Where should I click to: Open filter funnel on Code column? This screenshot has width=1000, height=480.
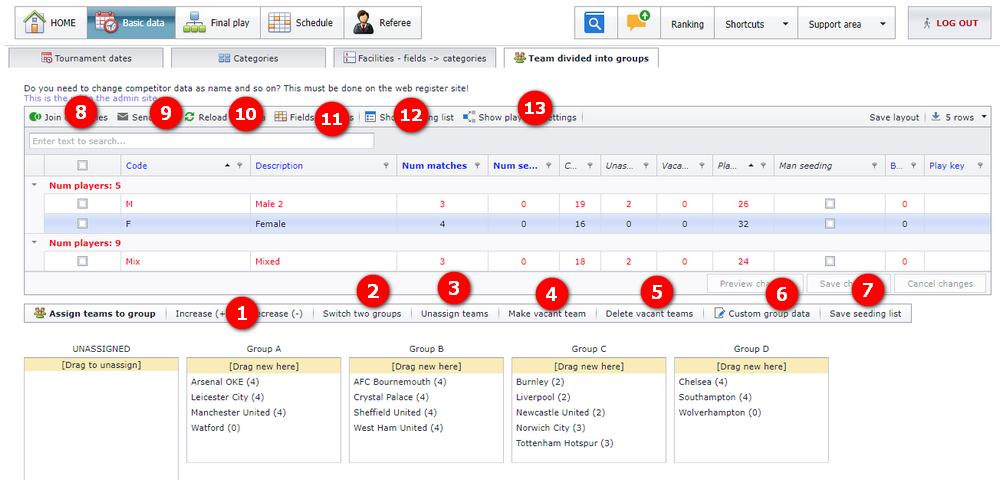[240, 166]
